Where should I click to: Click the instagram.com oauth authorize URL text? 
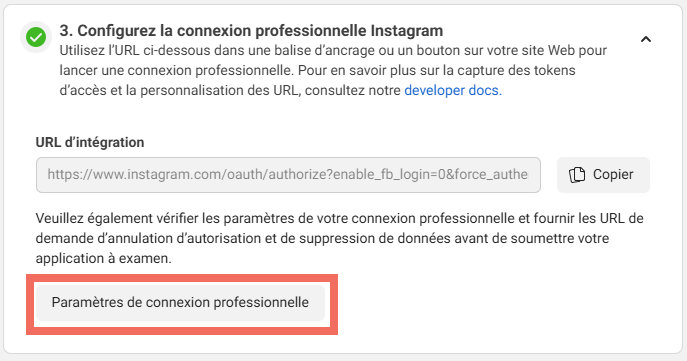coord(287,174)
